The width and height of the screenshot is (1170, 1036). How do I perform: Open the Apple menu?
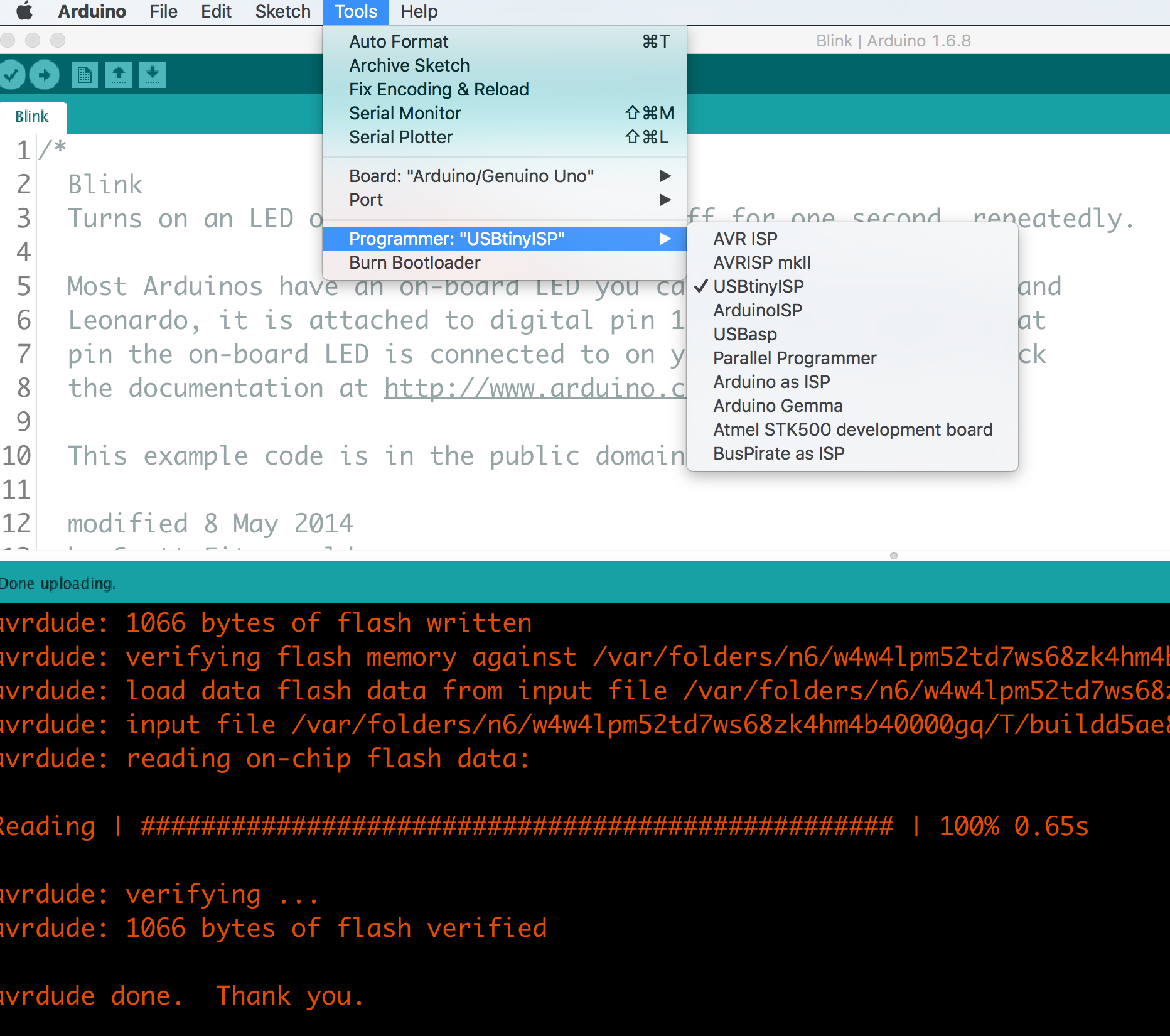[x=24, y=11]
